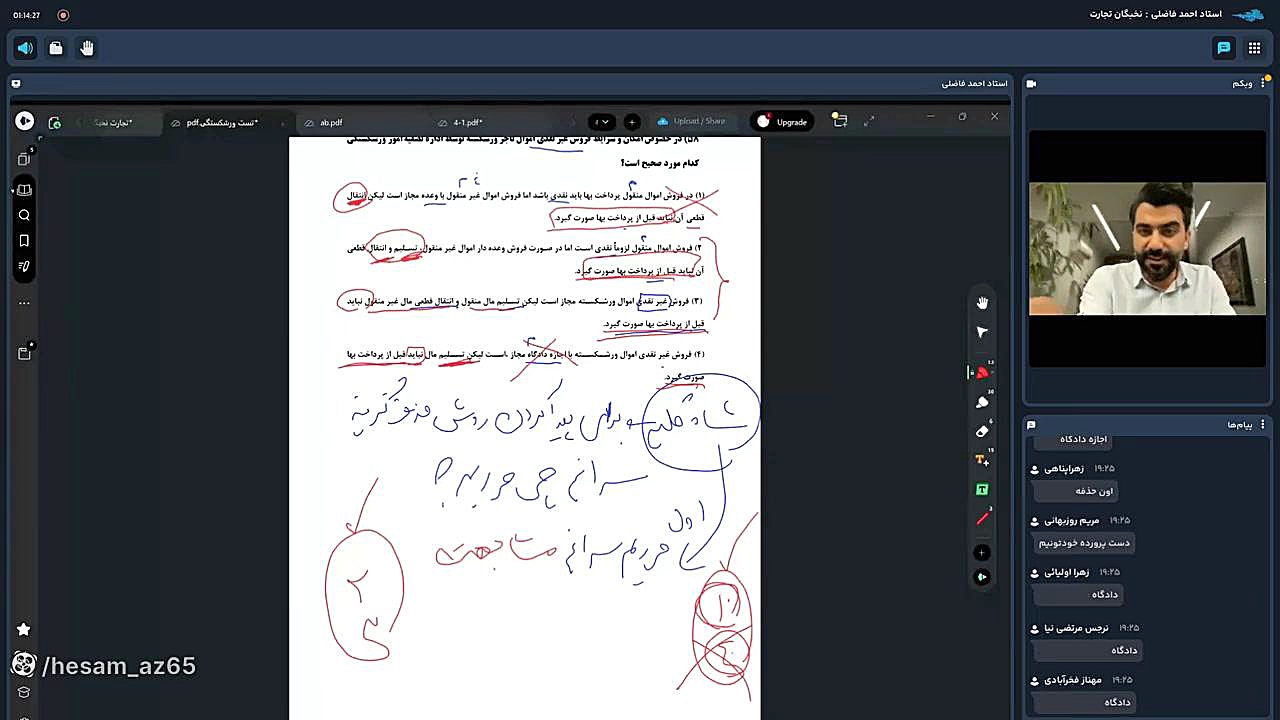This screenshot has width=1280, height=720.
Task: Open the document search
Action: tap(24, 215)
